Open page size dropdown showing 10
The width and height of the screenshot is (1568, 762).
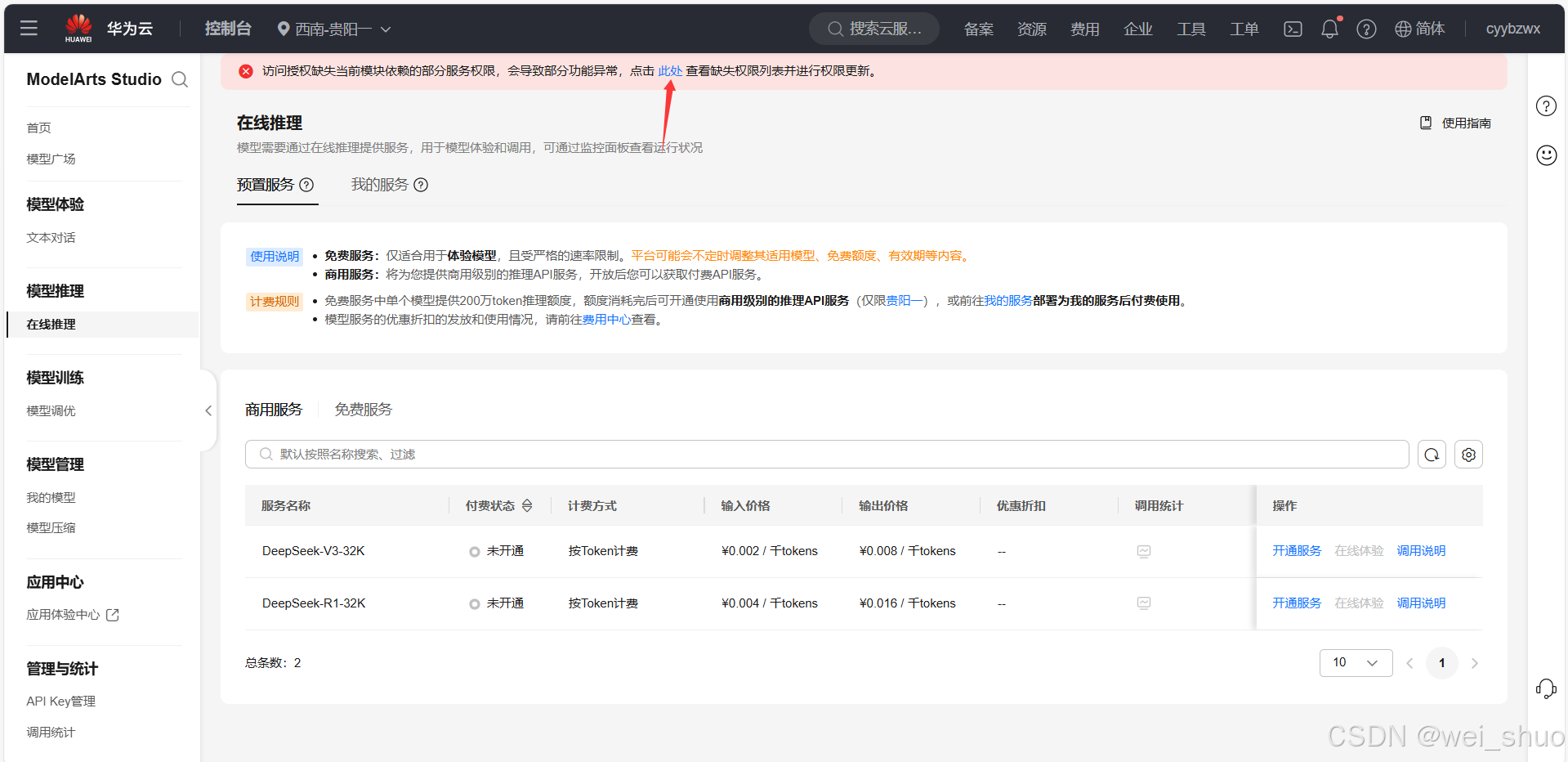(x=1356, y=663)
